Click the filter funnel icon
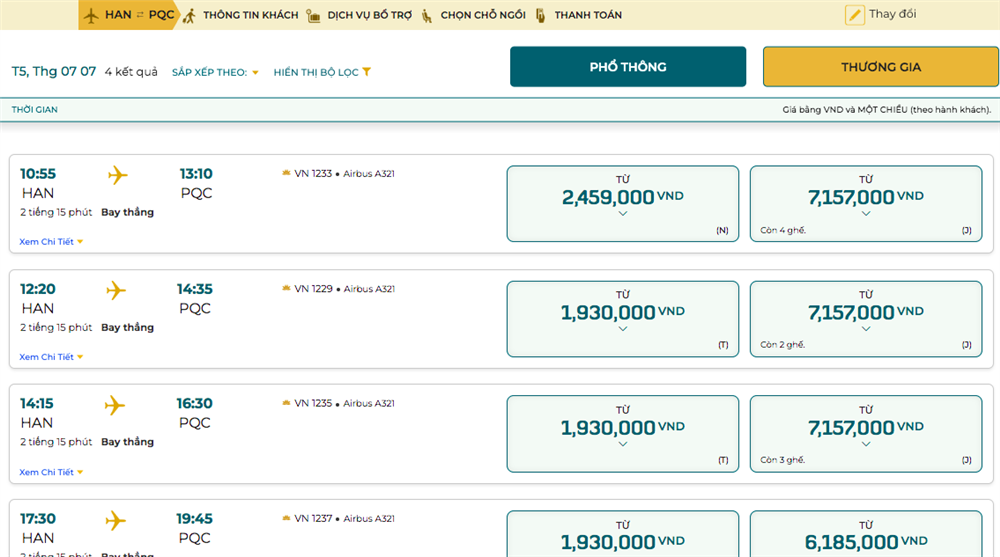 367,72
